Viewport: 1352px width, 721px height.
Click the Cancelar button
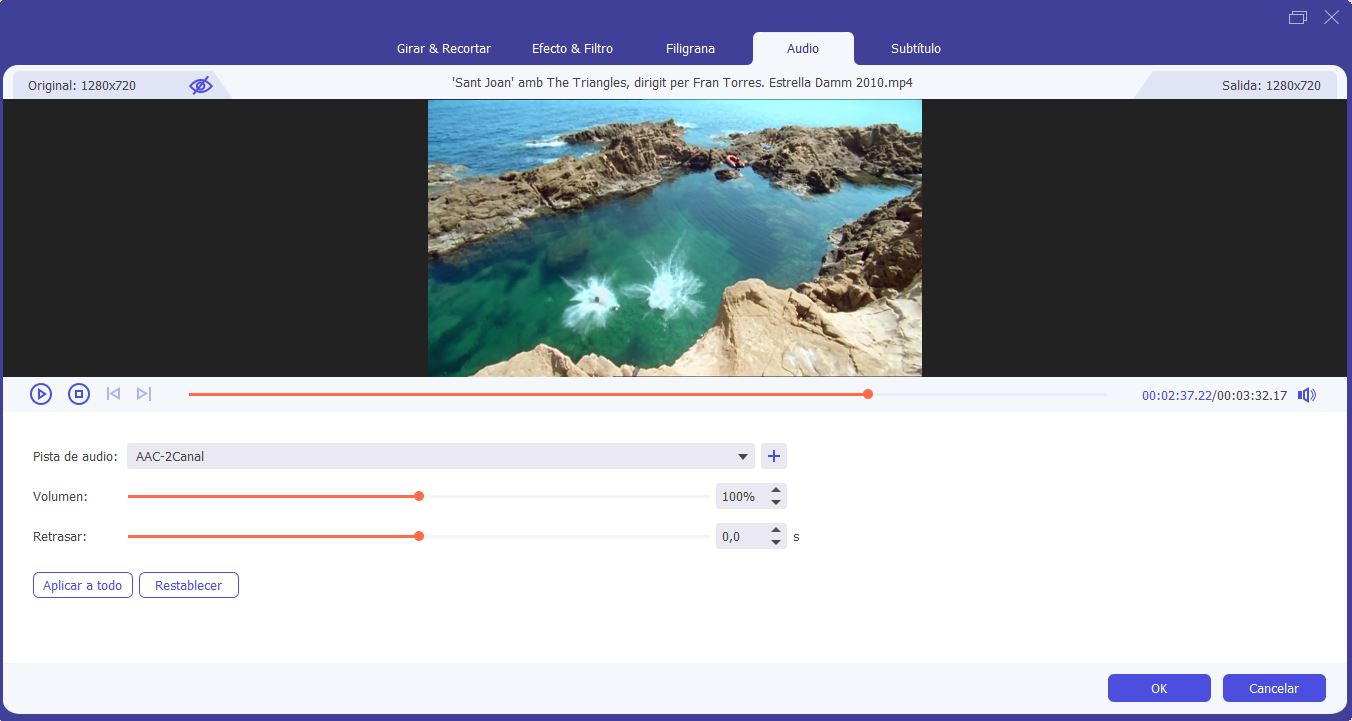(x=1274, y=688)
